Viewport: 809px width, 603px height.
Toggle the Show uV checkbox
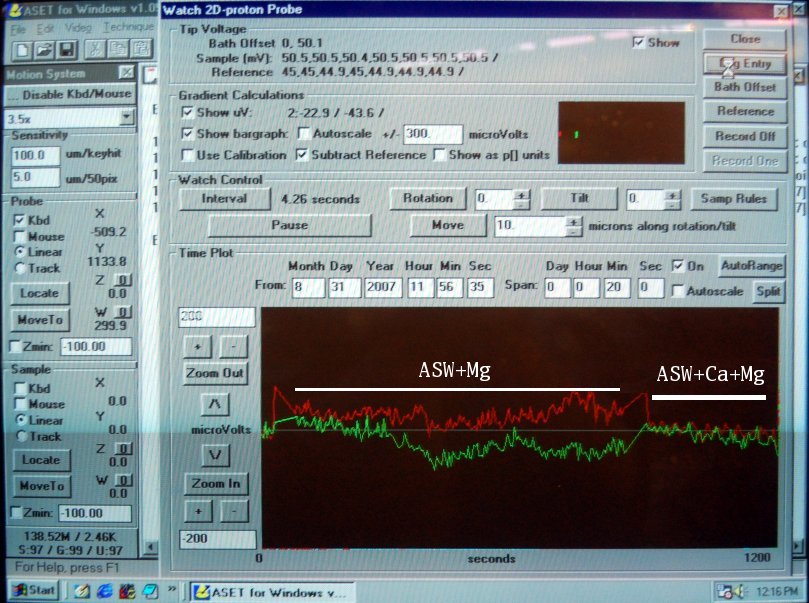coord(187,112)
